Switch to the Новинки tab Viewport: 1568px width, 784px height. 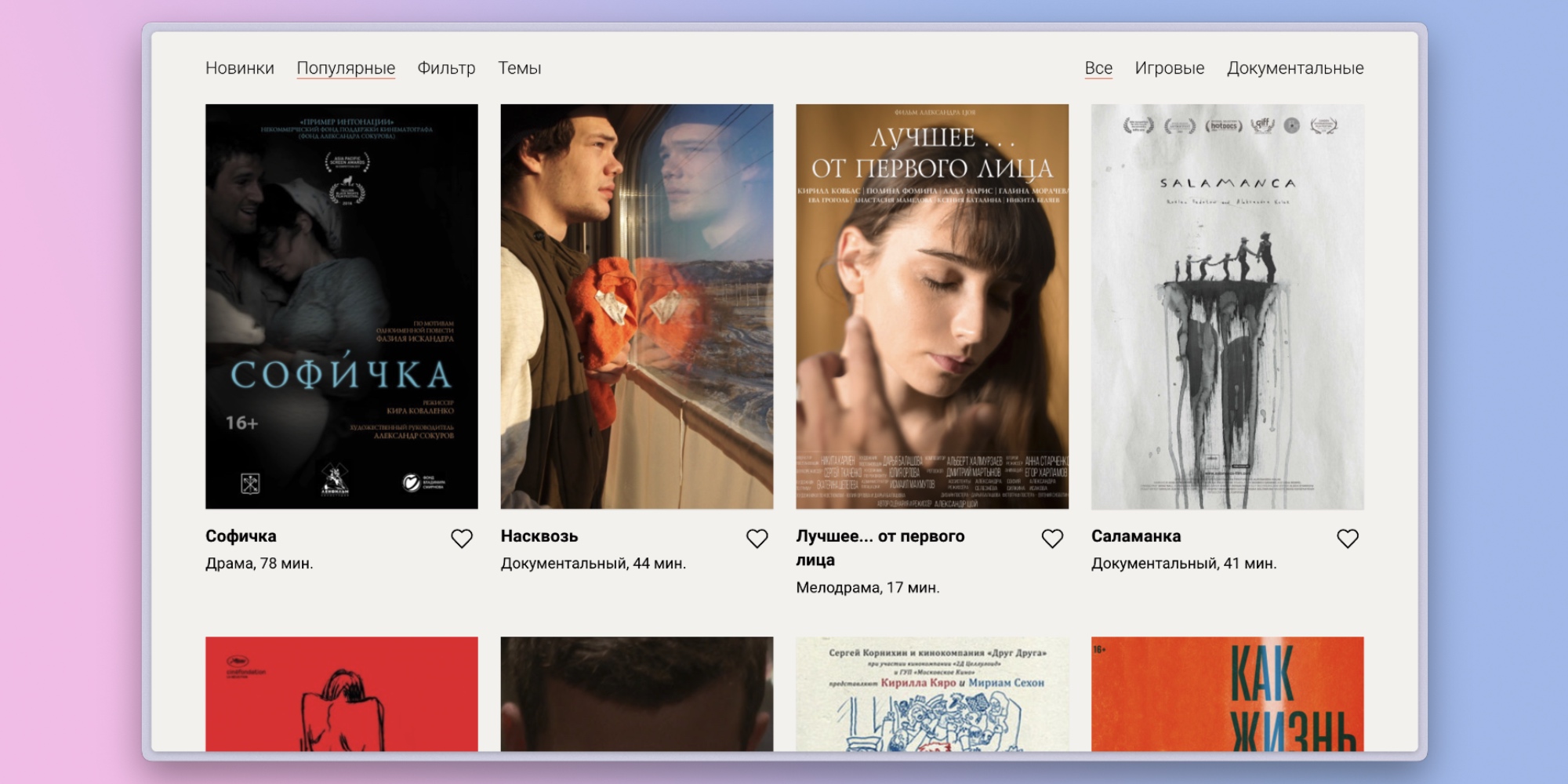tap(240, 68)
